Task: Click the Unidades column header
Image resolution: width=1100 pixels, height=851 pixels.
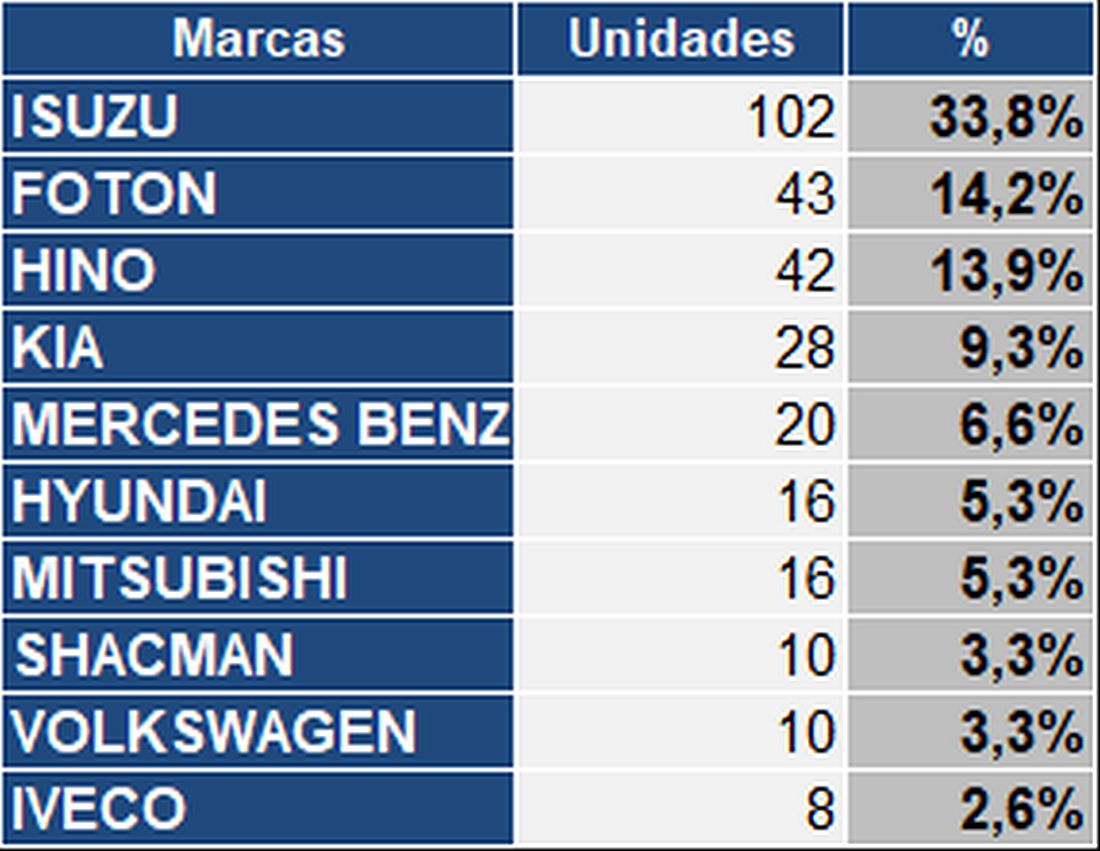Action: pyautogui.click(x=680, y=39)
